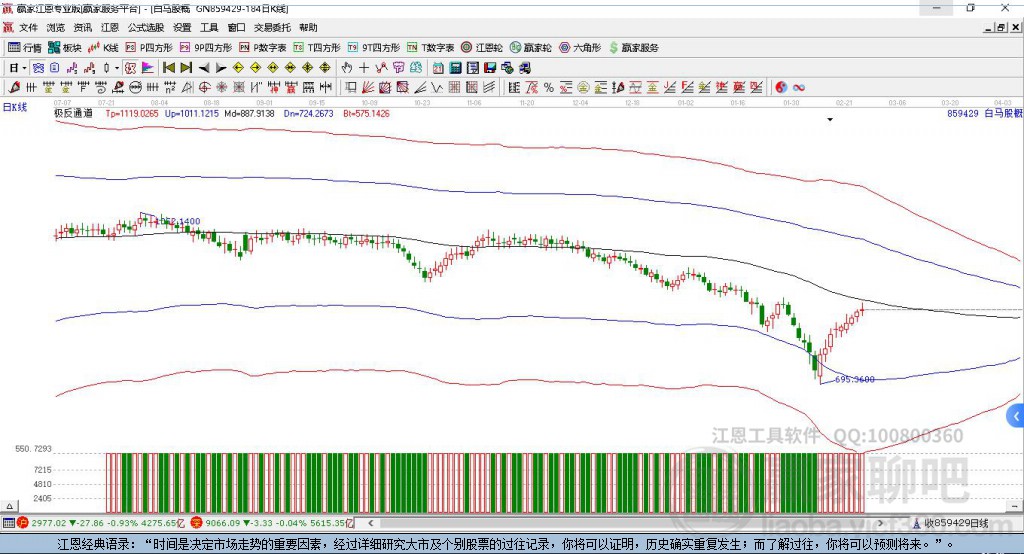The height and width of the screenshot is (554, 1024).
Task: Open the 六角形 hexagon tool
Action: coord(580,47)
